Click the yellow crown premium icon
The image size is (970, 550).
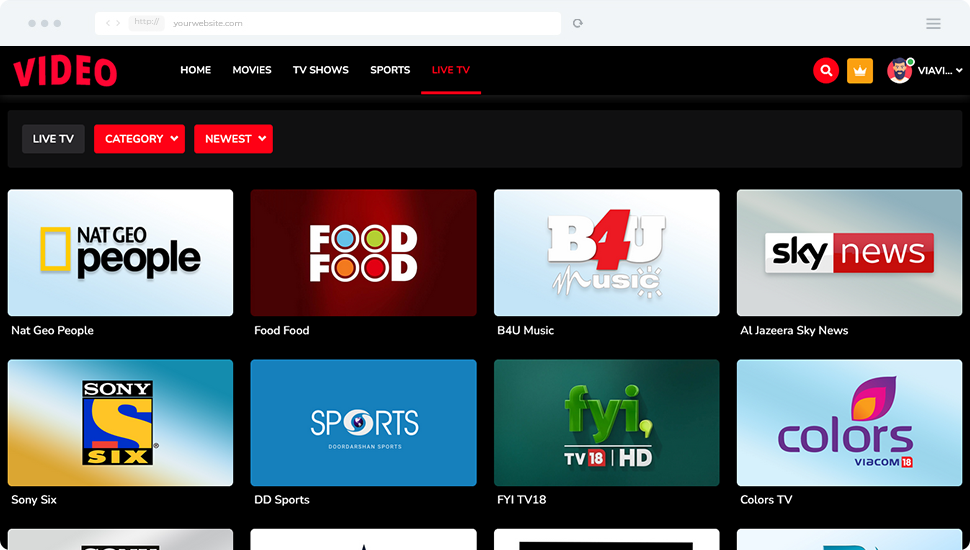point(860,71)
